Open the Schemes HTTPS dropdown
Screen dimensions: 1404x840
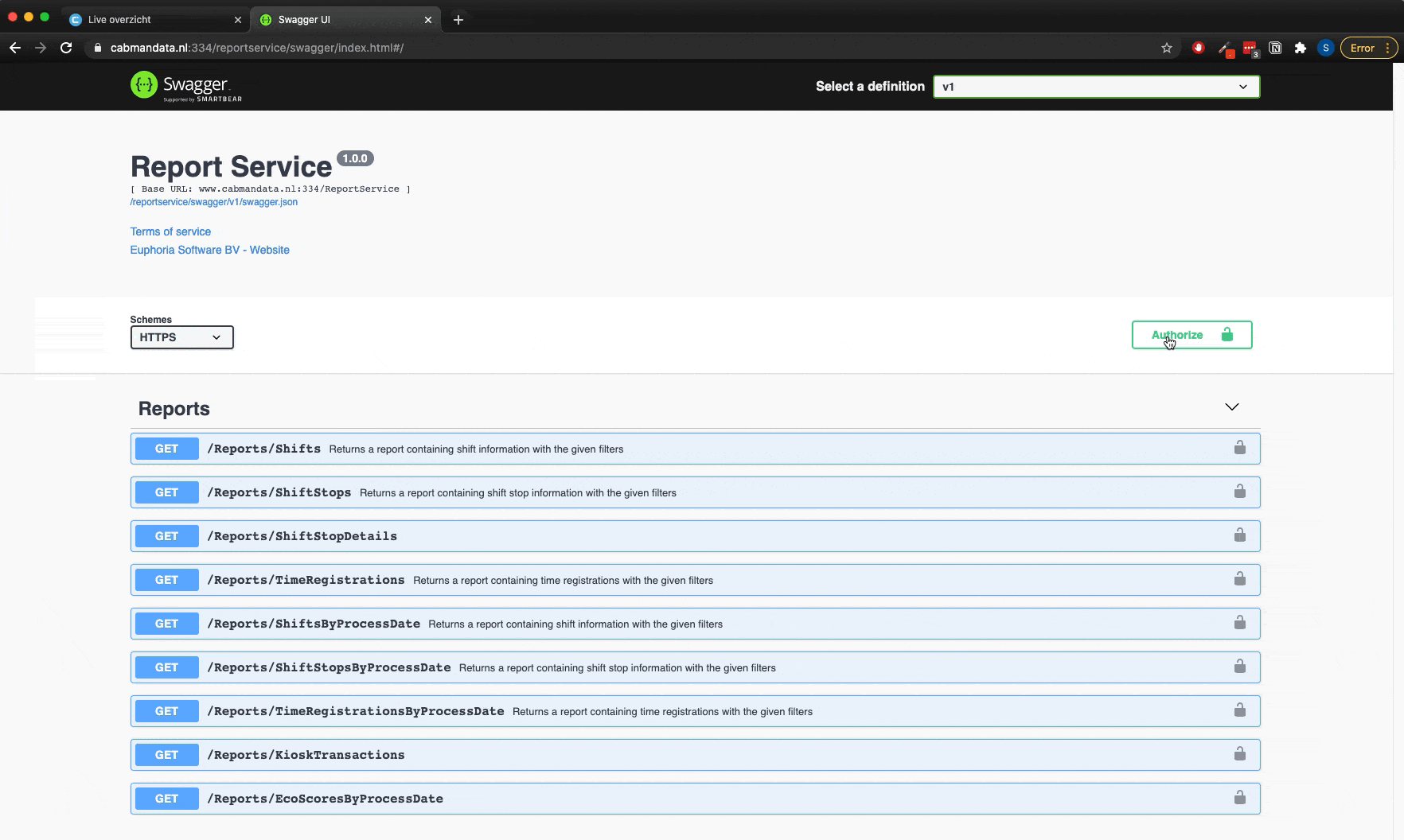point(181,337)
